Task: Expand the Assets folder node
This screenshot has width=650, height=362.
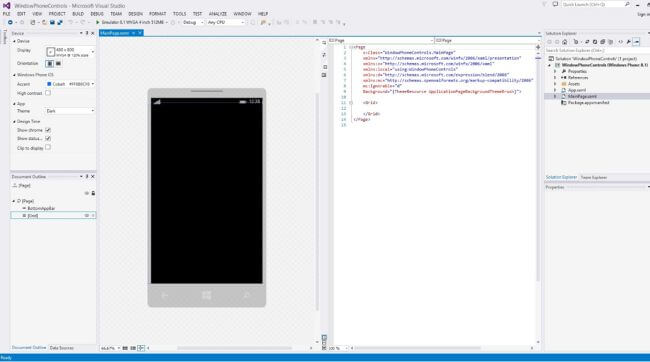Action: [x=555, y=84]
